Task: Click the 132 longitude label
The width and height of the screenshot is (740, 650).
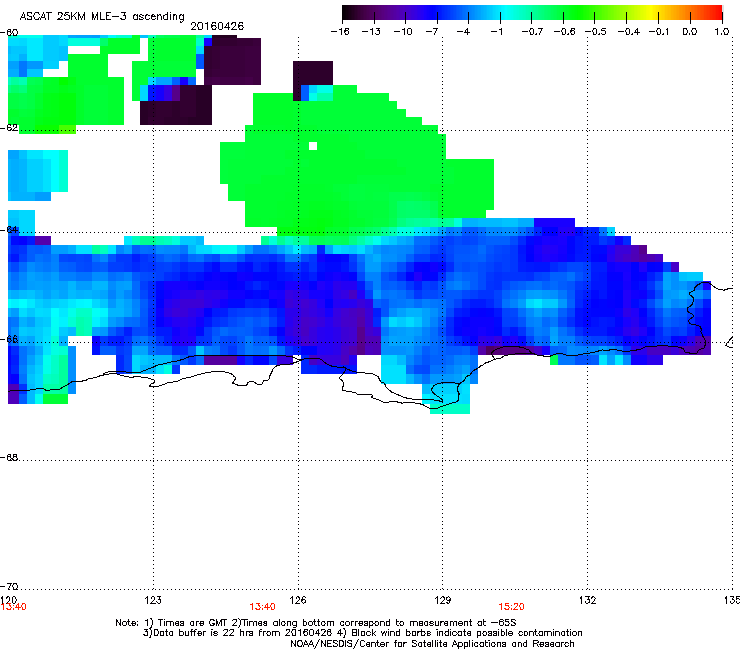Action: point(588,600)
